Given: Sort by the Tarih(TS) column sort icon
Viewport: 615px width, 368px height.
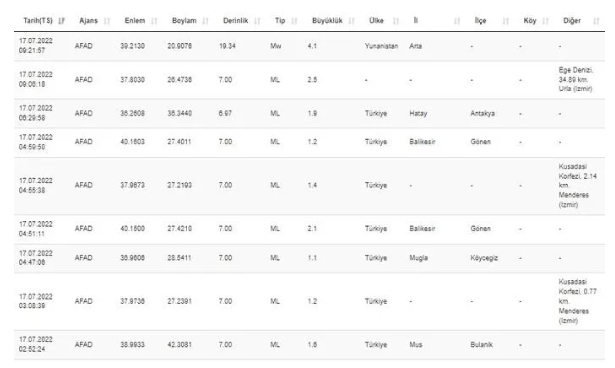Looking at the screenshot, I should click(x=61, y=21).
